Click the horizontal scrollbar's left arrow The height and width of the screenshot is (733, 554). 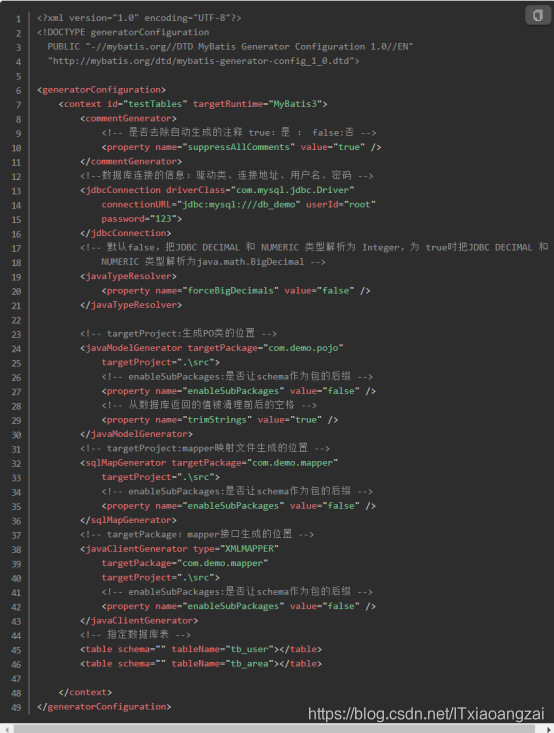tap(7, 729)
